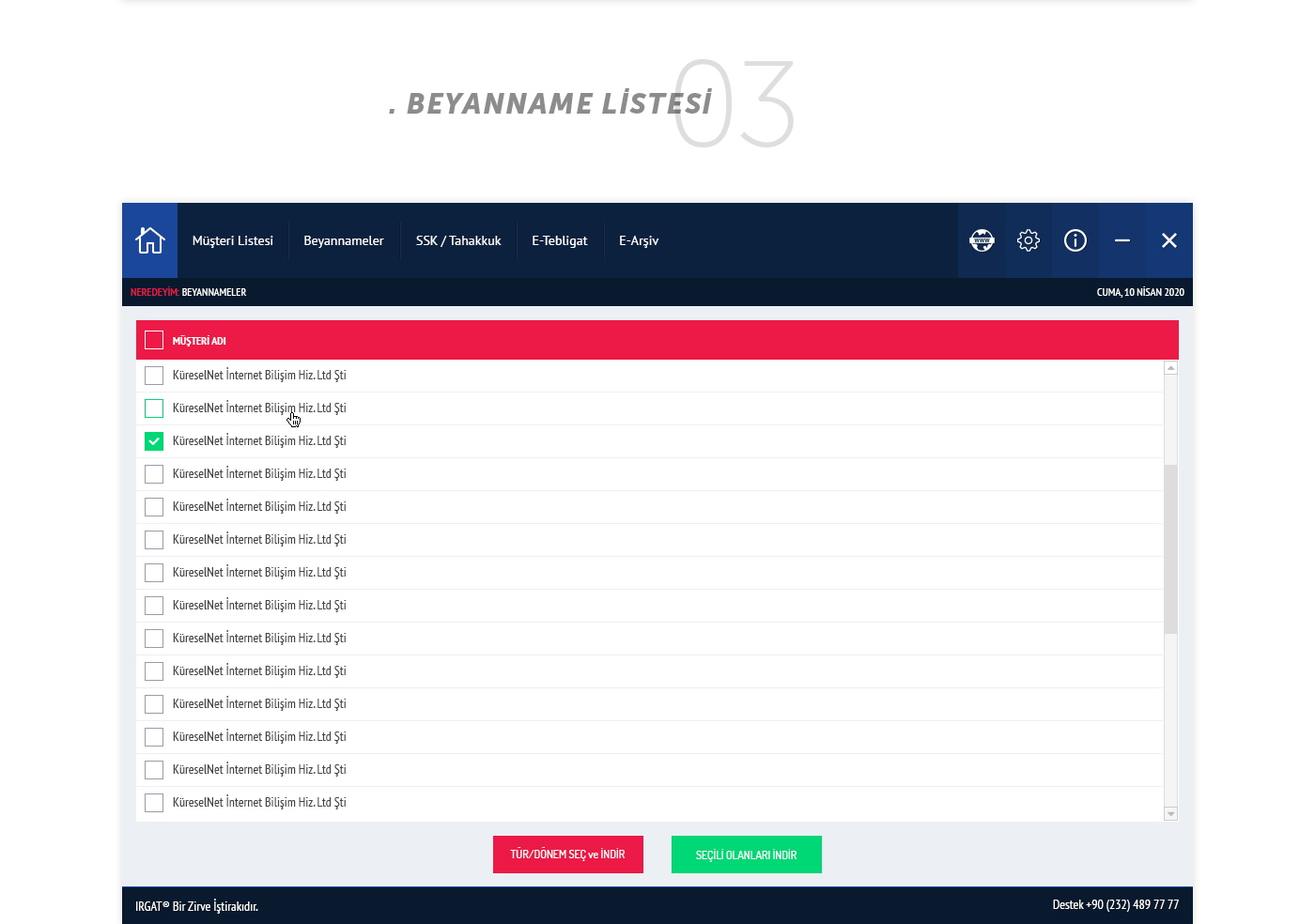This screenshot has height=924, width=1315.
Task: Click TÜR/DÖNEM SEÇ ve İNDİR button
Action: pos(568,855)
